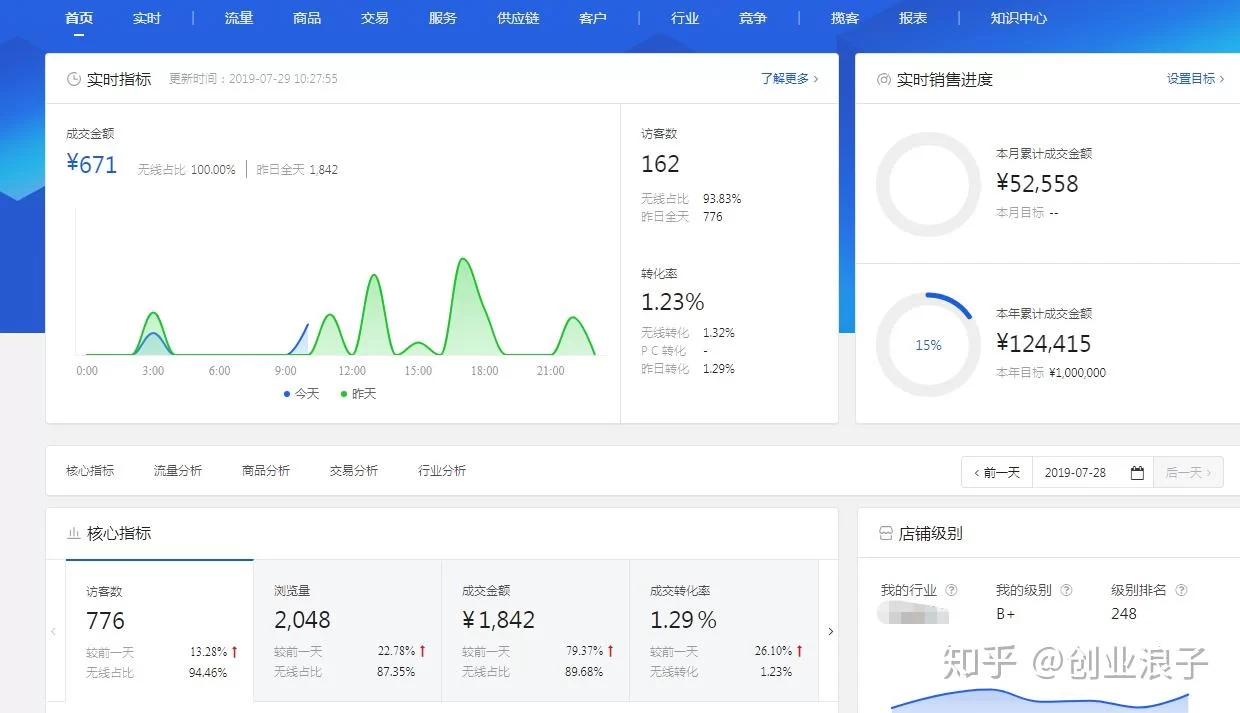The width and height of the screenshot is (1240, 713).
Task: Open the 2019-07-28 date picker
Action: tap(1091, 473)
